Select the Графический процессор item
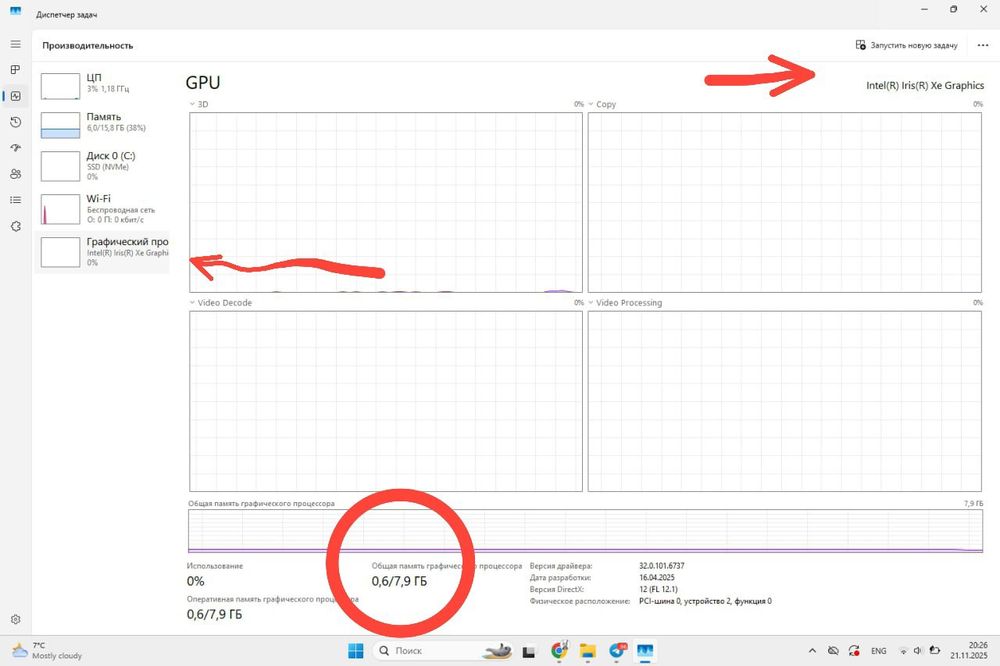 coord(102,252)
